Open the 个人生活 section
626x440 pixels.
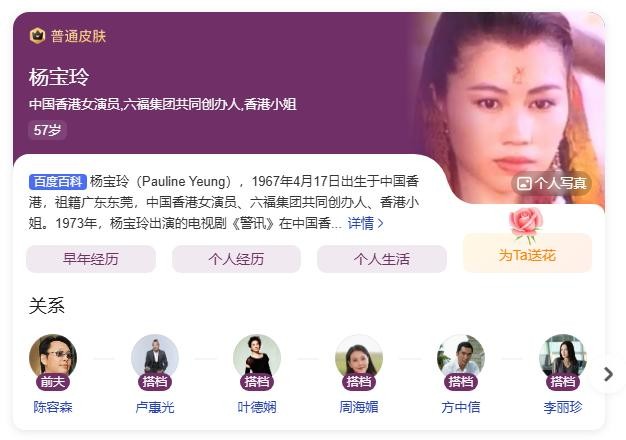tap(382, 259)
